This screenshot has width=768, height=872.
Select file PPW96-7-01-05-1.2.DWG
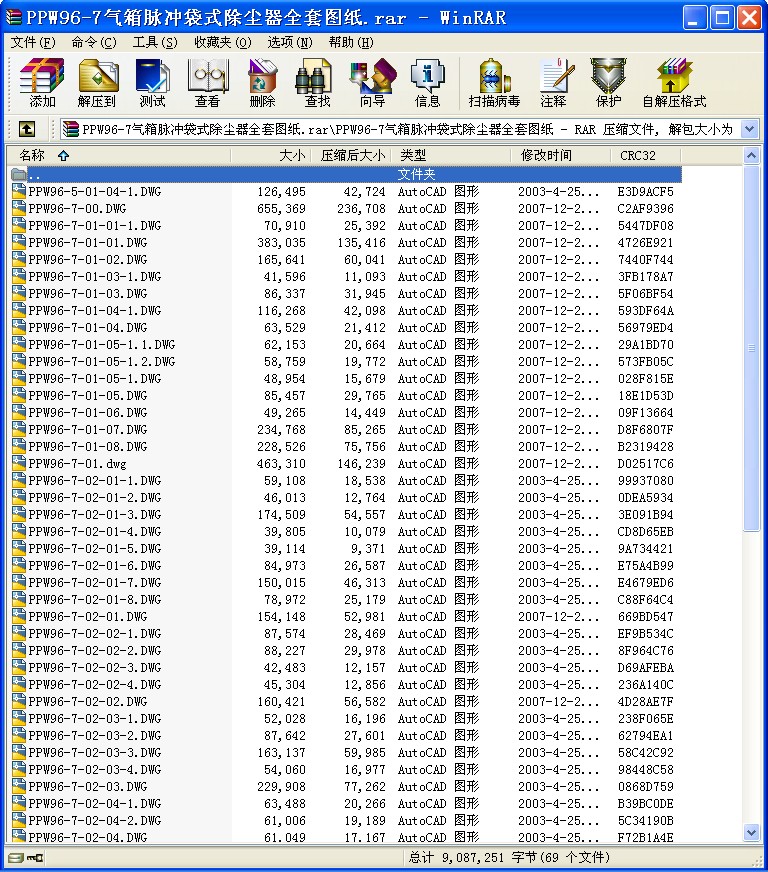click(x=102, y=361)
